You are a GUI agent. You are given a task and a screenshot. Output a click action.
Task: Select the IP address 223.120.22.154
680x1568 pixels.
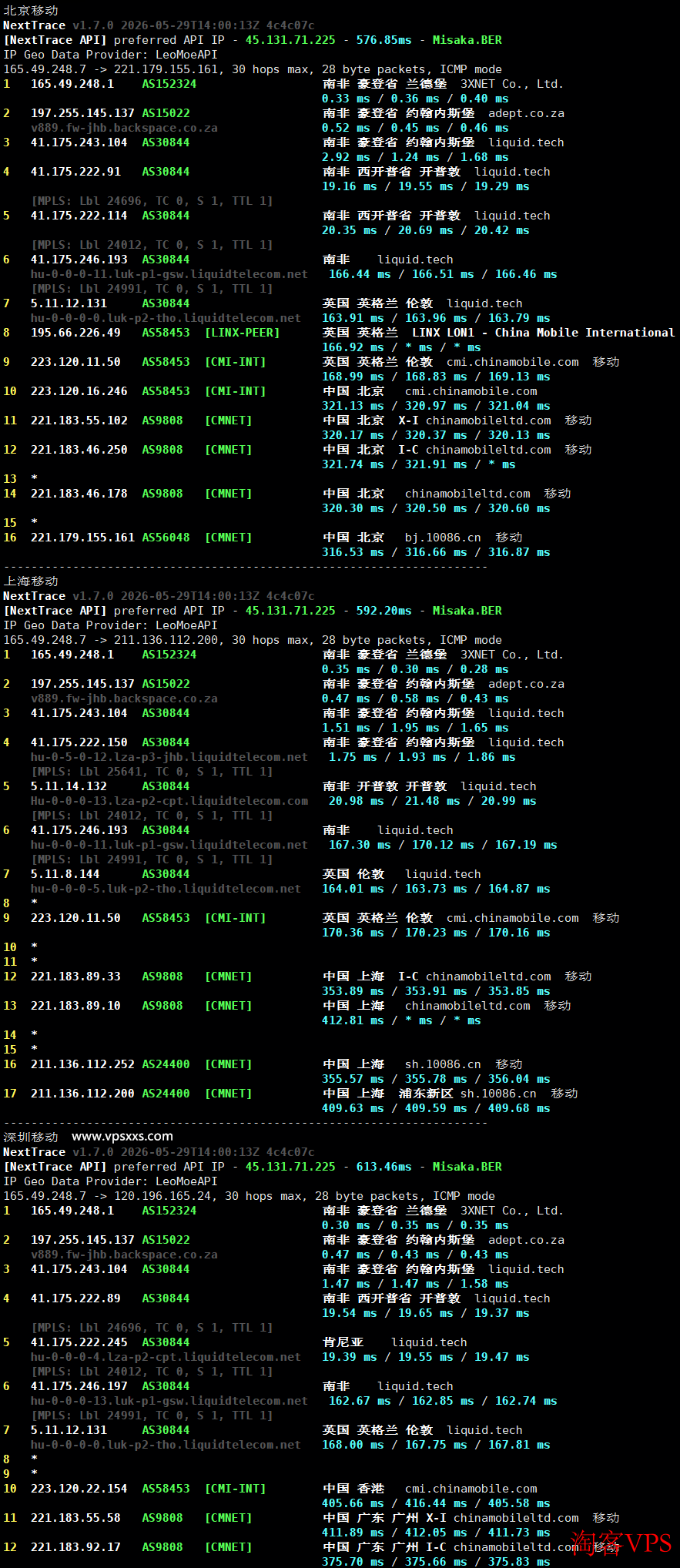[x=79, y=1489]
